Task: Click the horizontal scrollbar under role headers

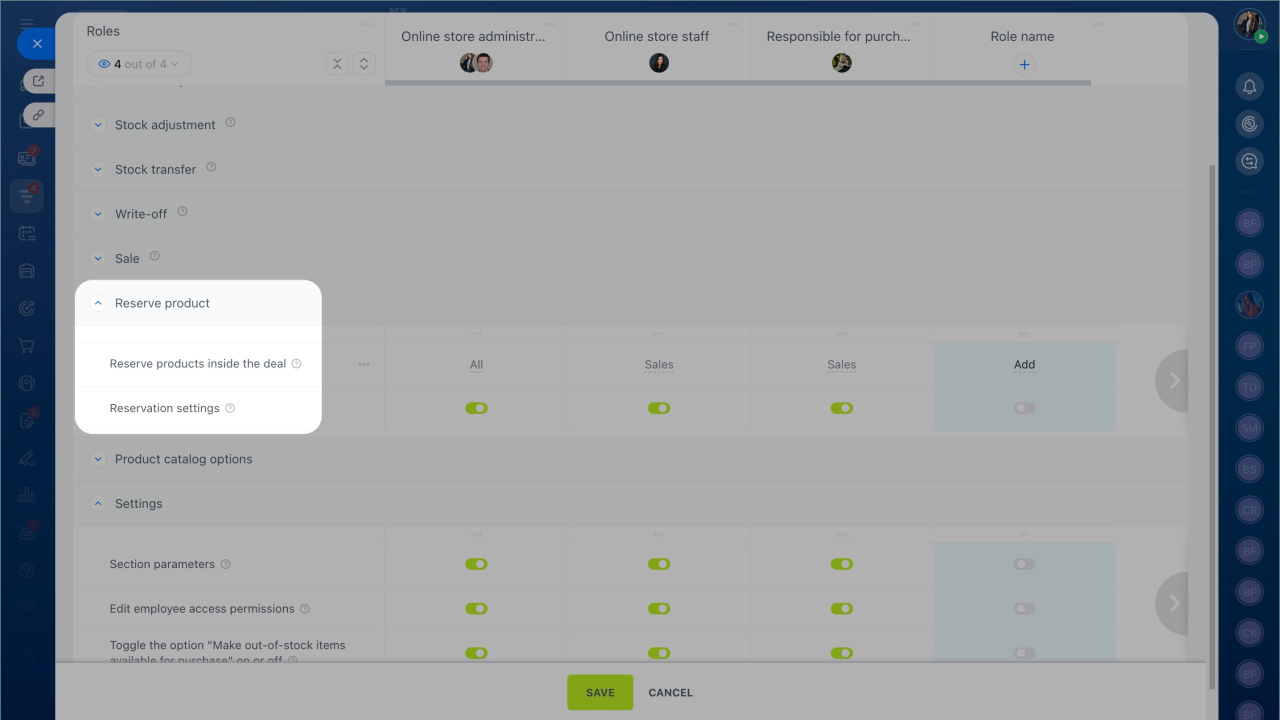Action: [737, 83]
